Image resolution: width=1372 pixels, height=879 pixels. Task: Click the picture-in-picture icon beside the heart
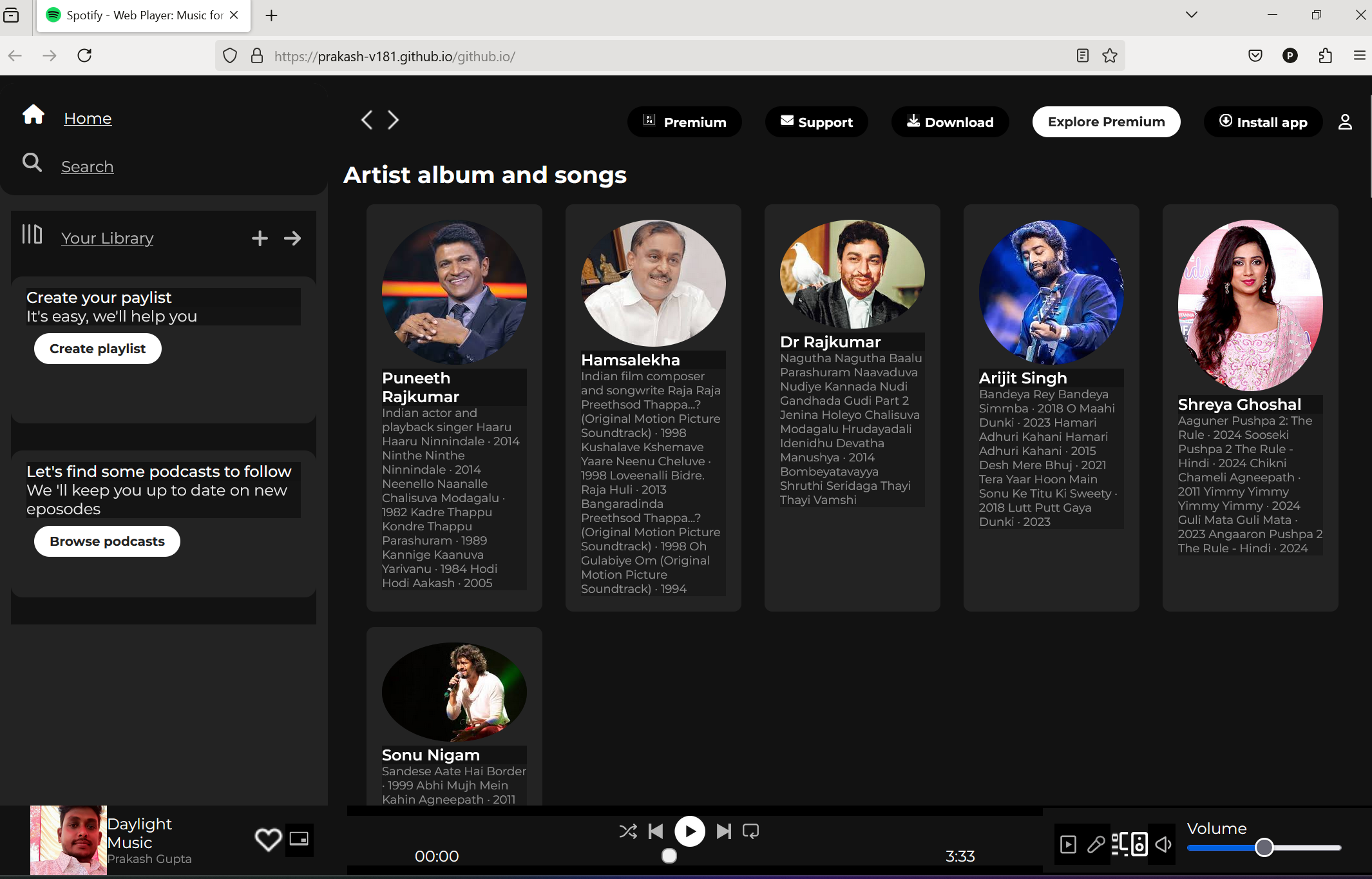pos(299,839)
